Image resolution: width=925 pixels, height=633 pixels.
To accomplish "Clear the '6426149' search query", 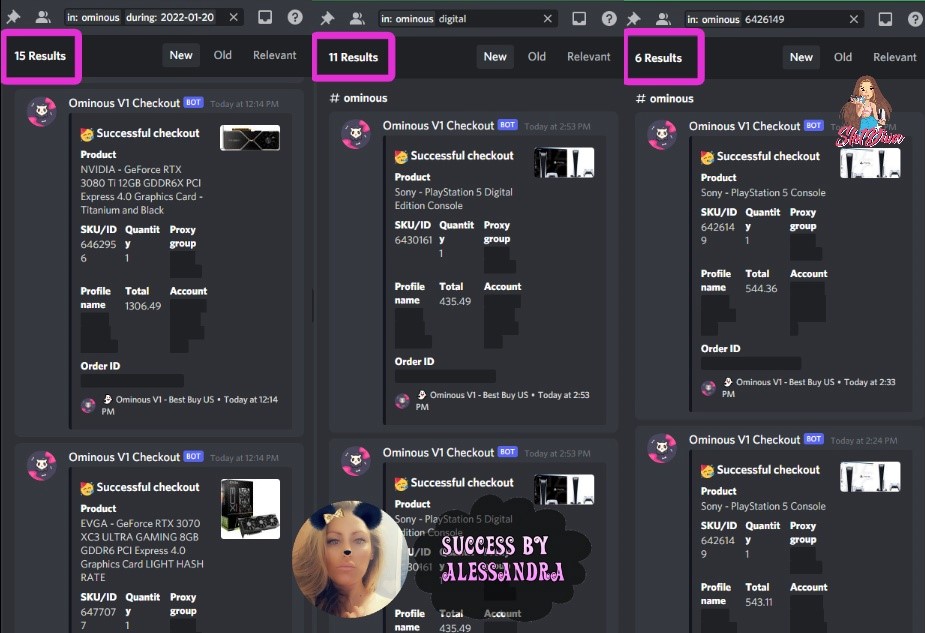I will click(x=854, y=19).
